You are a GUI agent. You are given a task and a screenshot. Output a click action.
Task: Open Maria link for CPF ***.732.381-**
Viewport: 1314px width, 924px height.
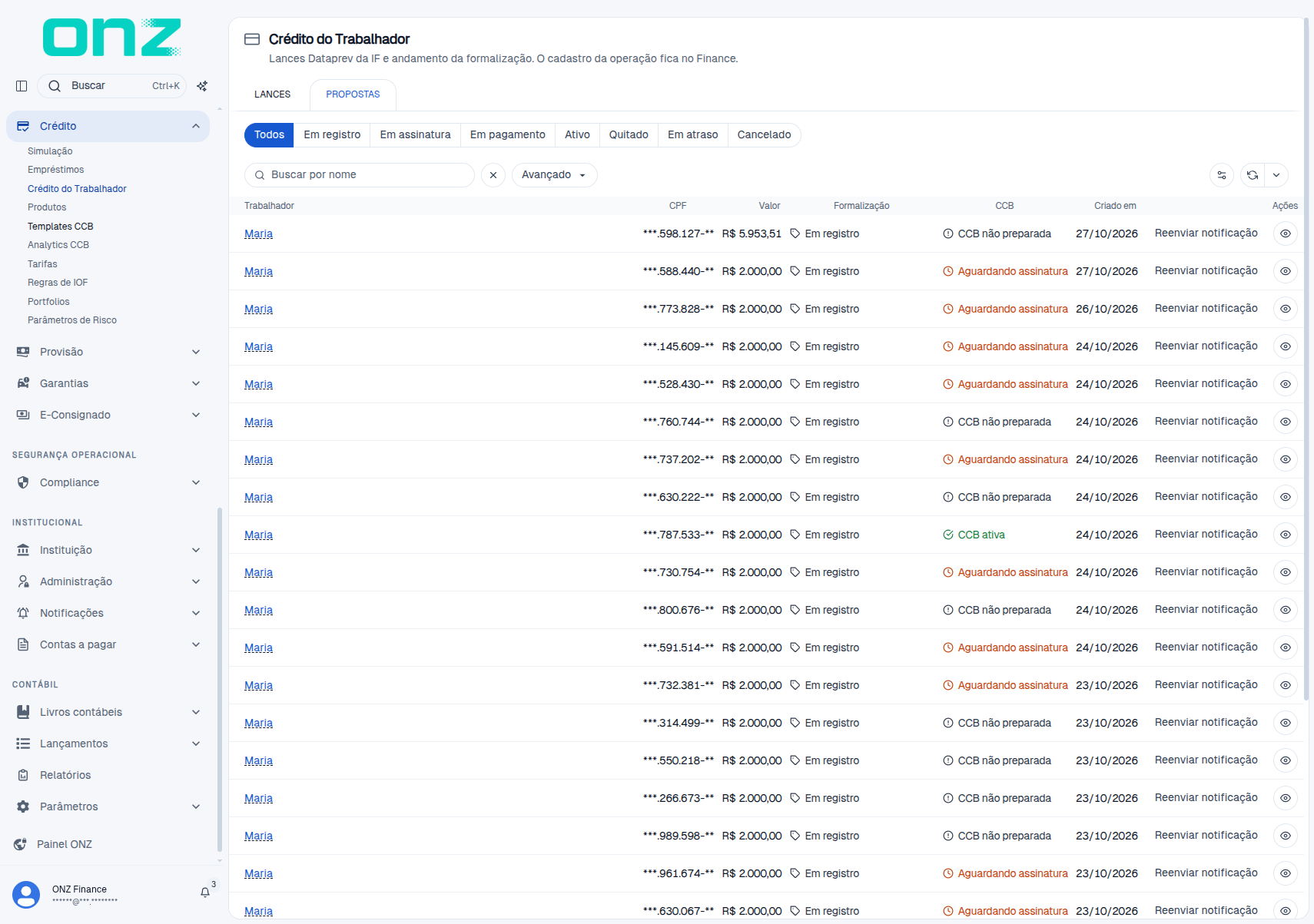click(x=258, y=685)
